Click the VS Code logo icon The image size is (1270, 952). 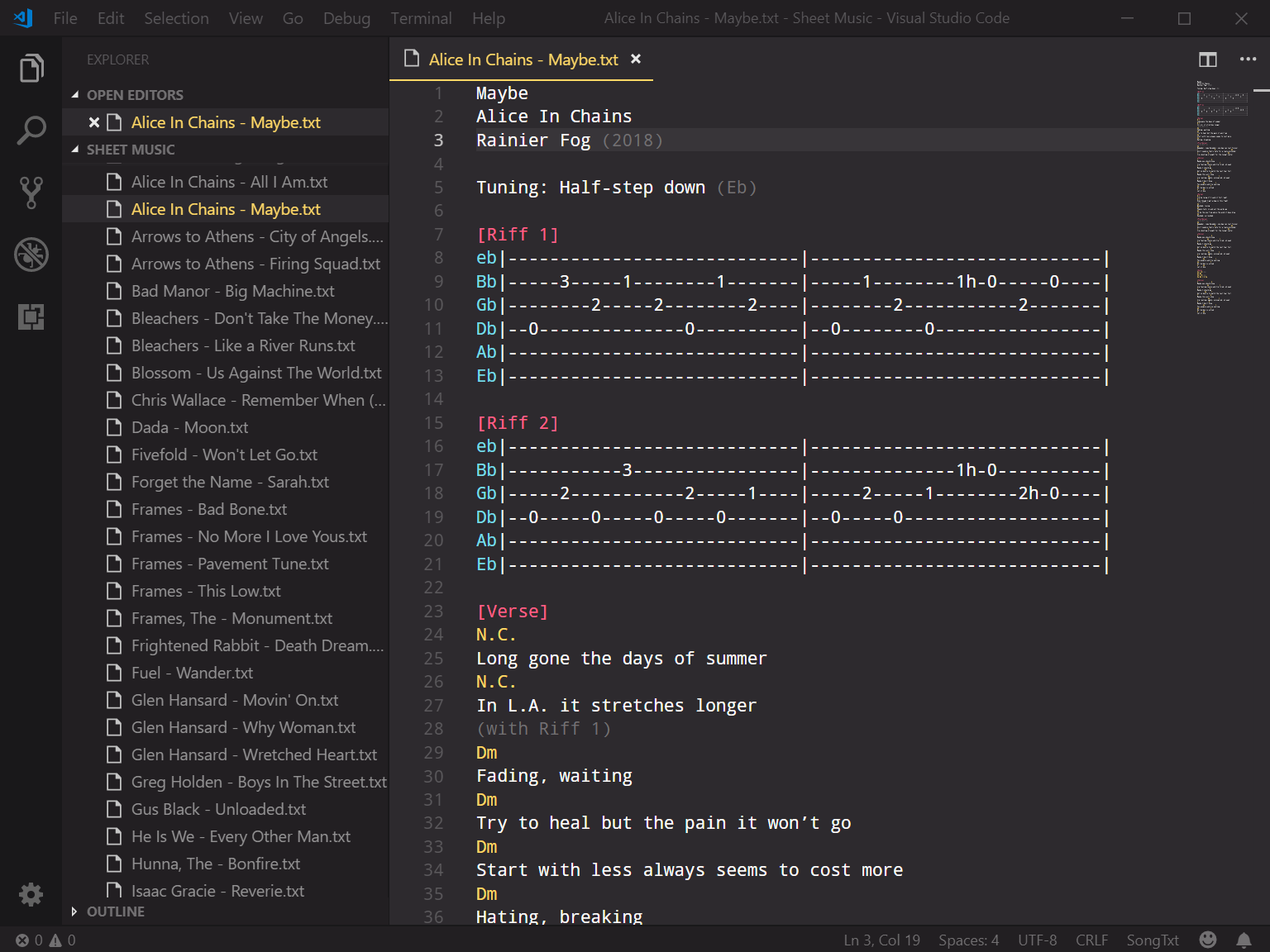pos(23,17)
